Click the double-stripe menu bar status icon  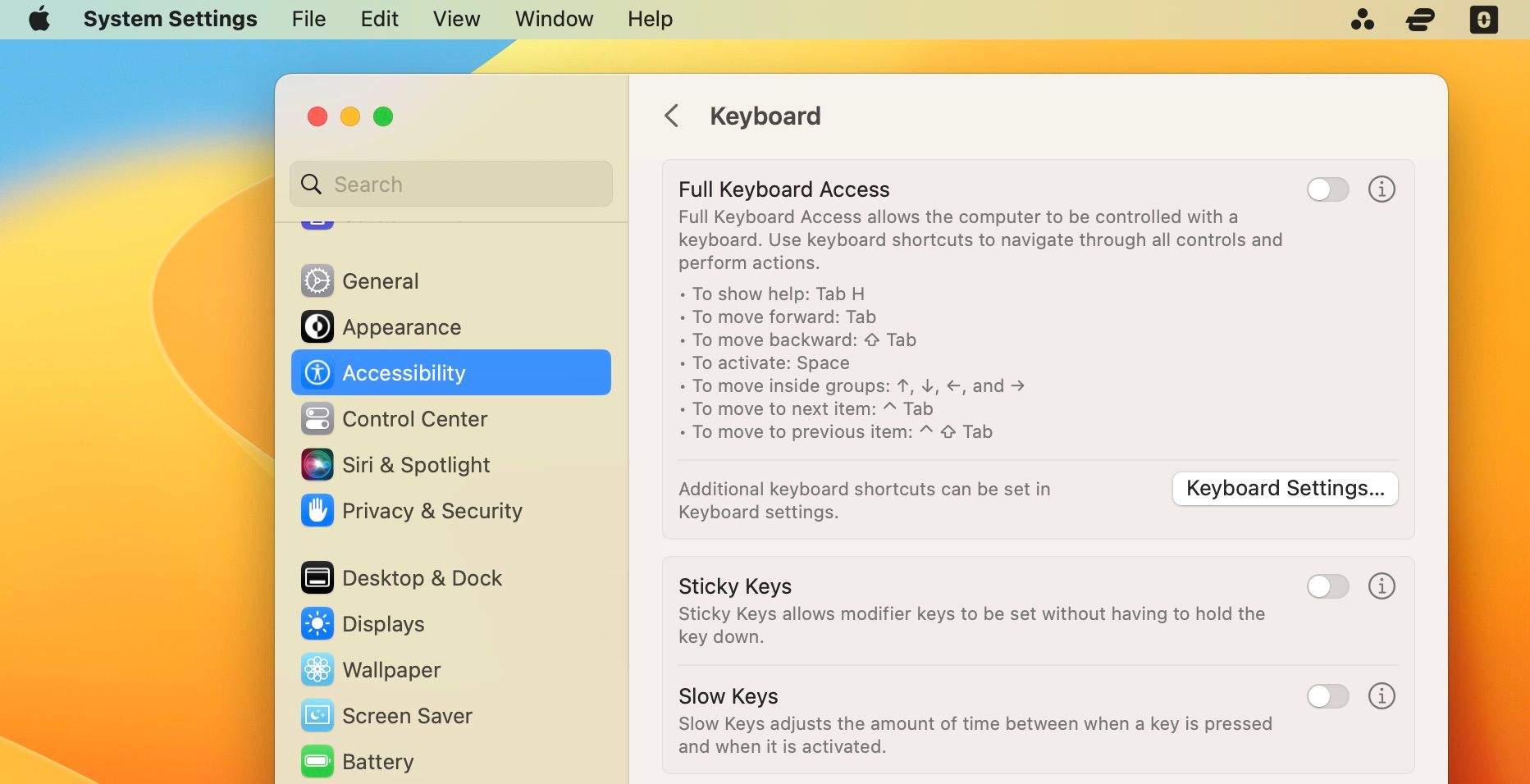point(1420,19)
